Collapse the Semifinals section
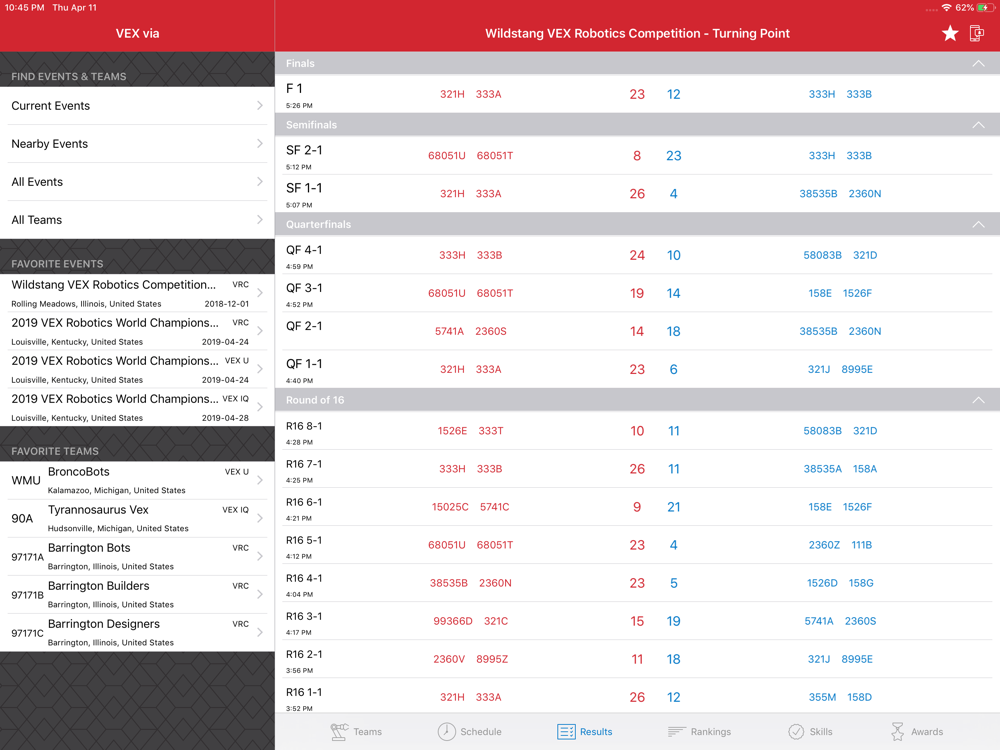 point(978,124)
